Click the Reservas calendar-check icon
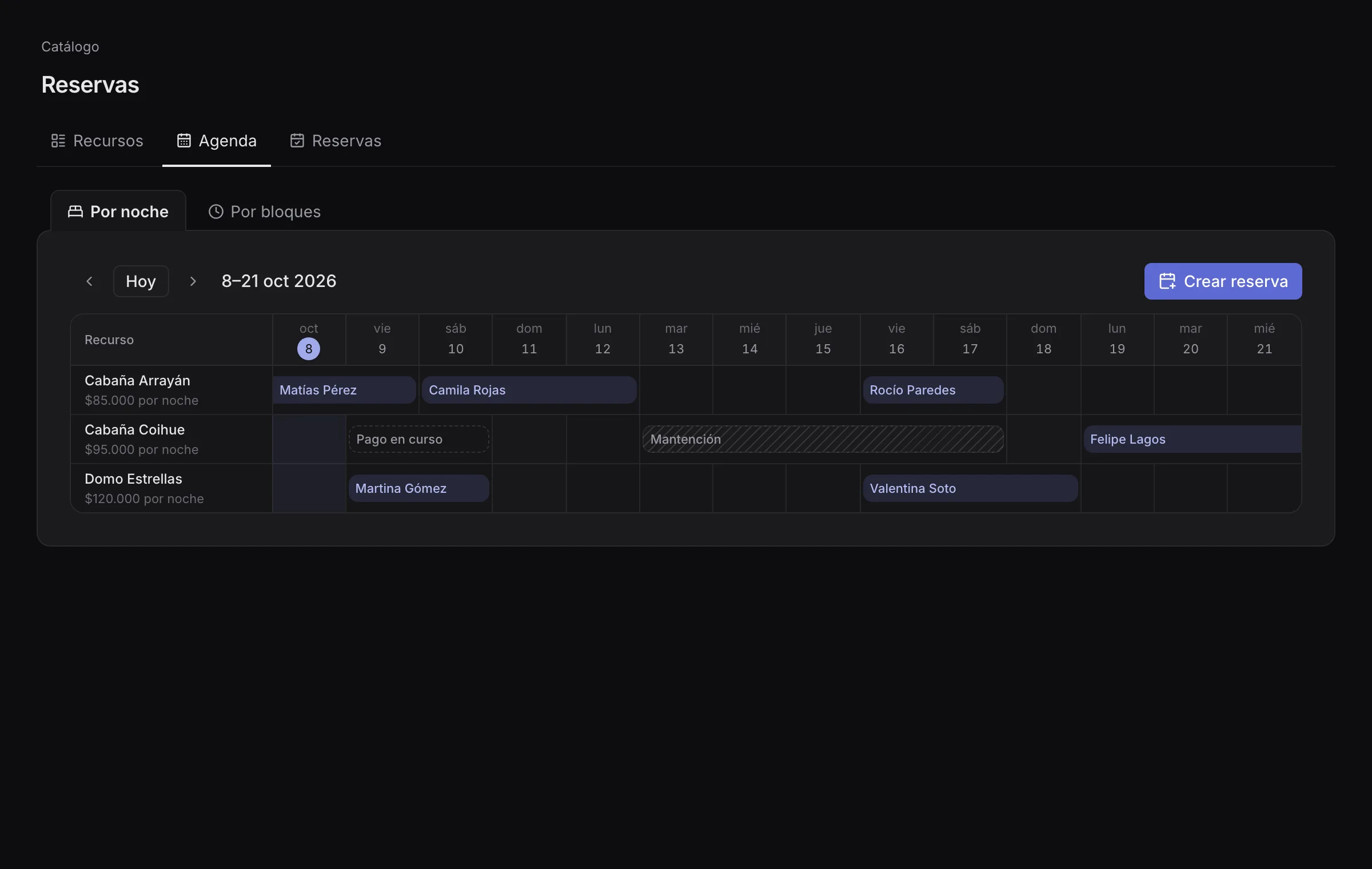Viewport: 1372px width, 869px height. [x=297, y=141]
